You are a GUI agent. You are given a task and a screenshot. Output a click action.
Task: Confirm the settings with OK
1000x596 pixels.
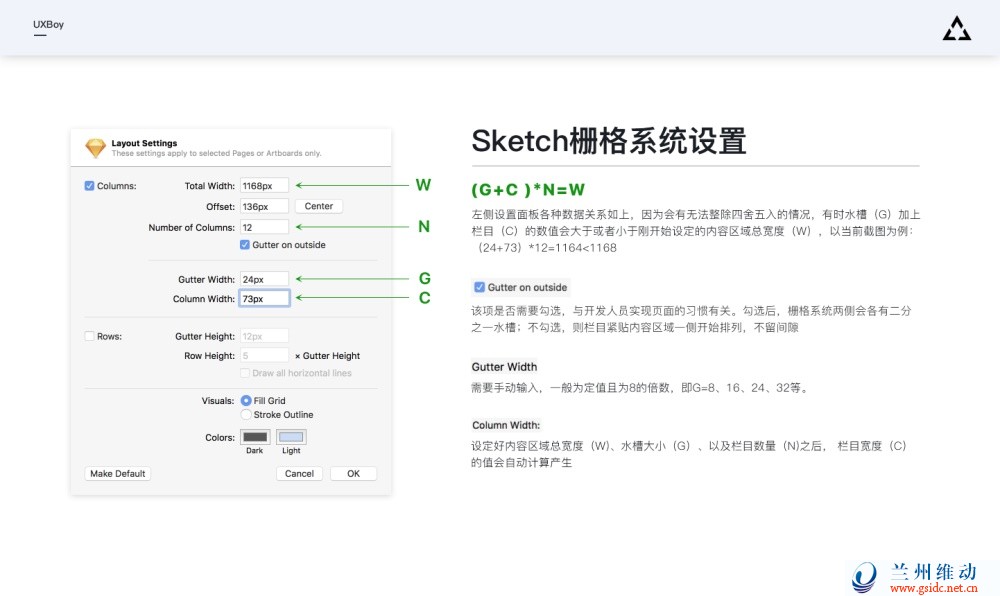353,474
